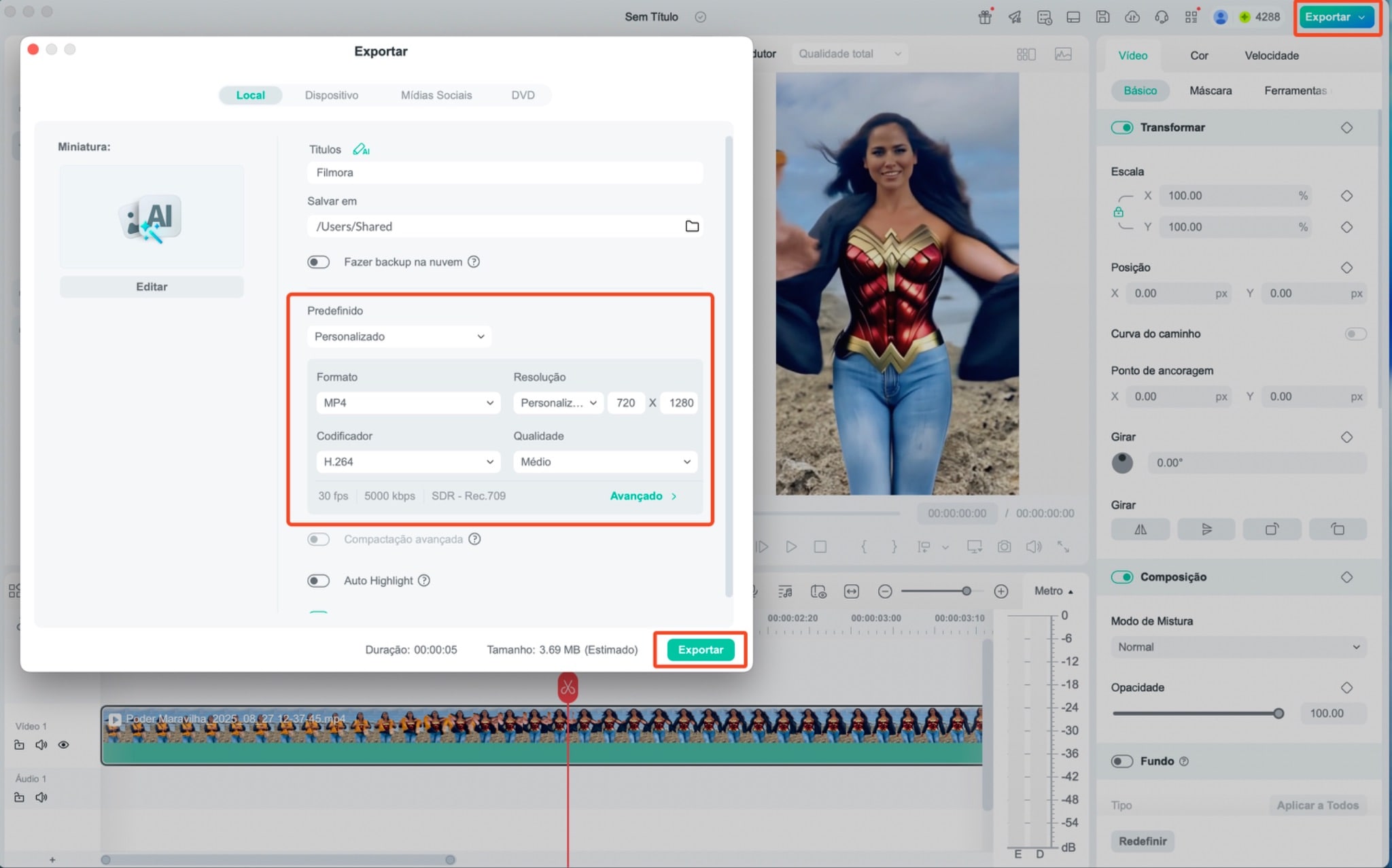The width and height of the screenshot is (1392, 868).
Task: Zoom out the timeline with minus icon
Action: (884, 591)
